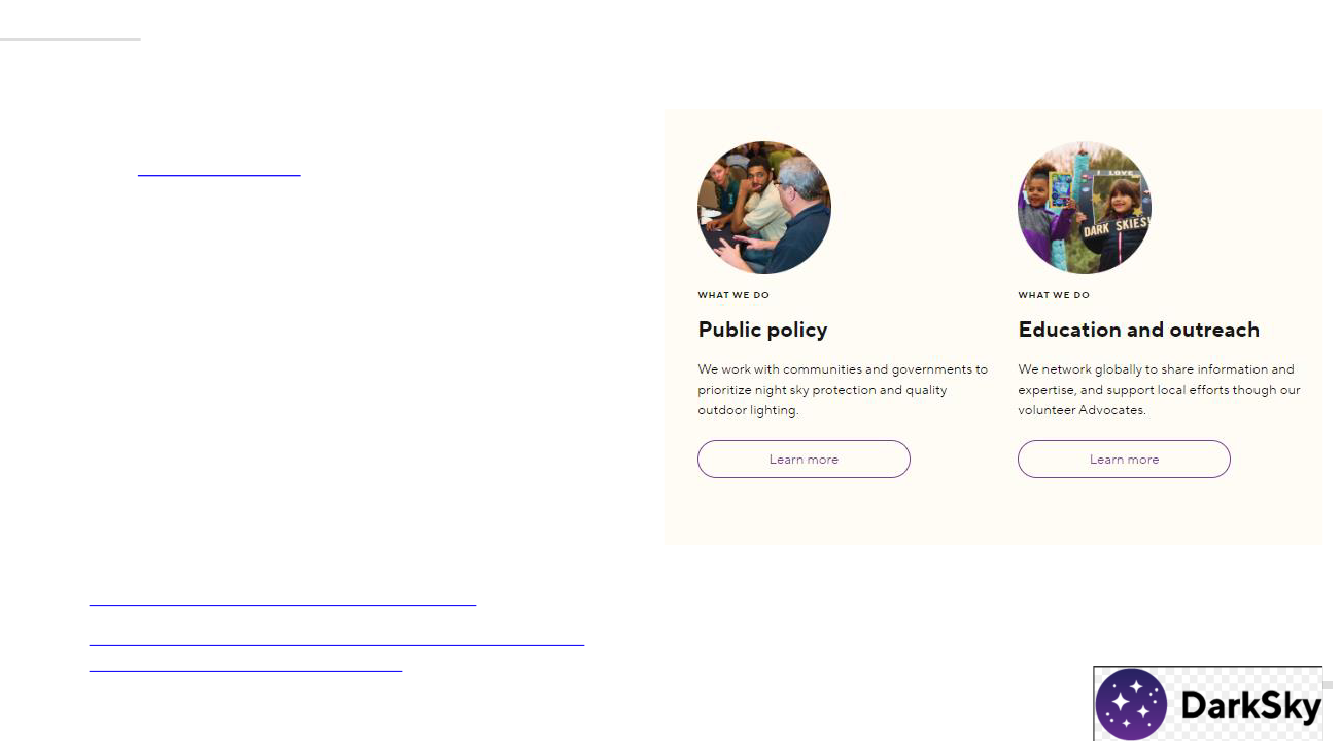Click the WHAT WE DO label above Education and outreach
1333x750 pixels.
click(1054, 295)
